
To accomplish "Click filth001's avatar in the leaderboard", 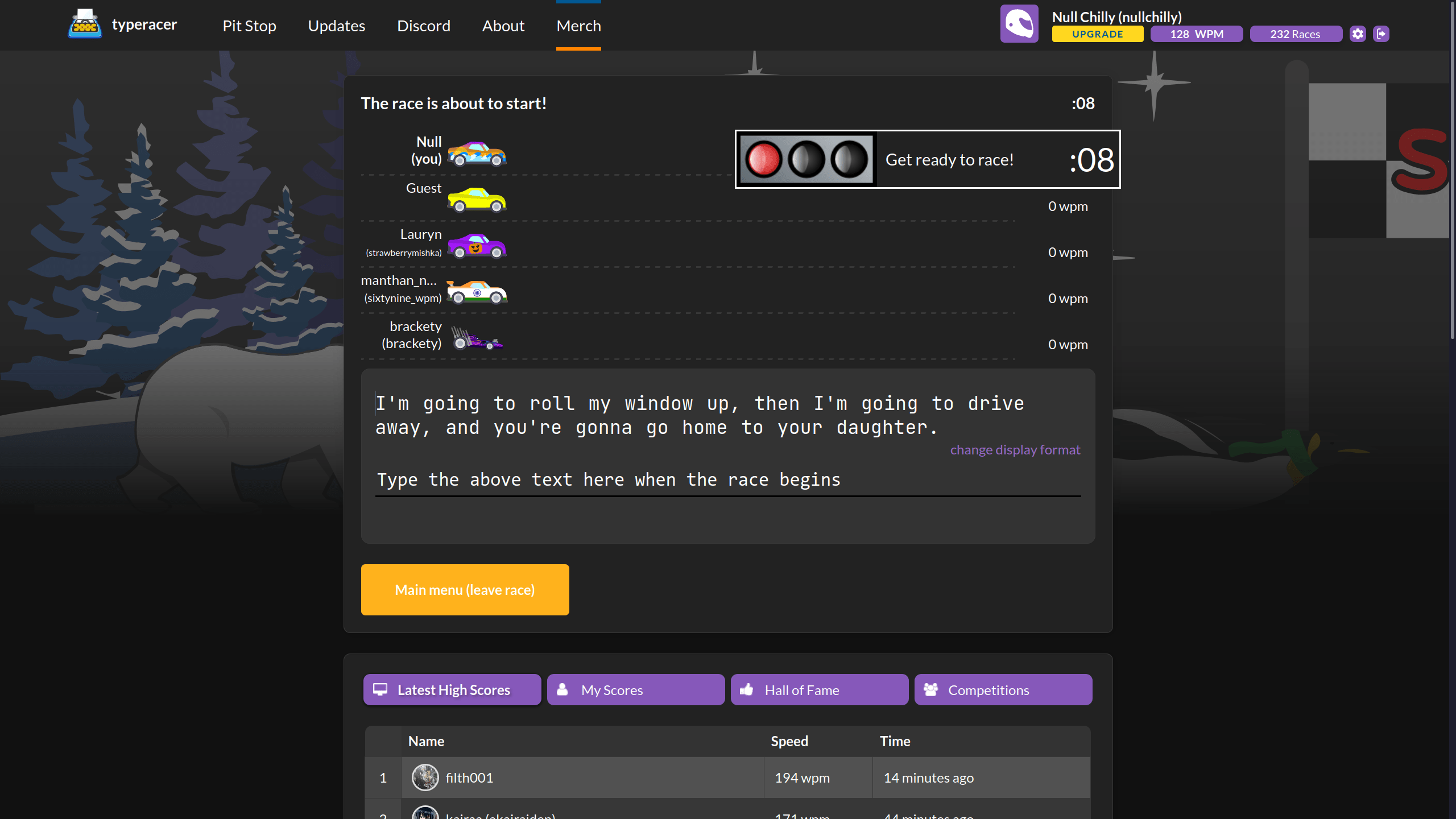I will point(425,777).
